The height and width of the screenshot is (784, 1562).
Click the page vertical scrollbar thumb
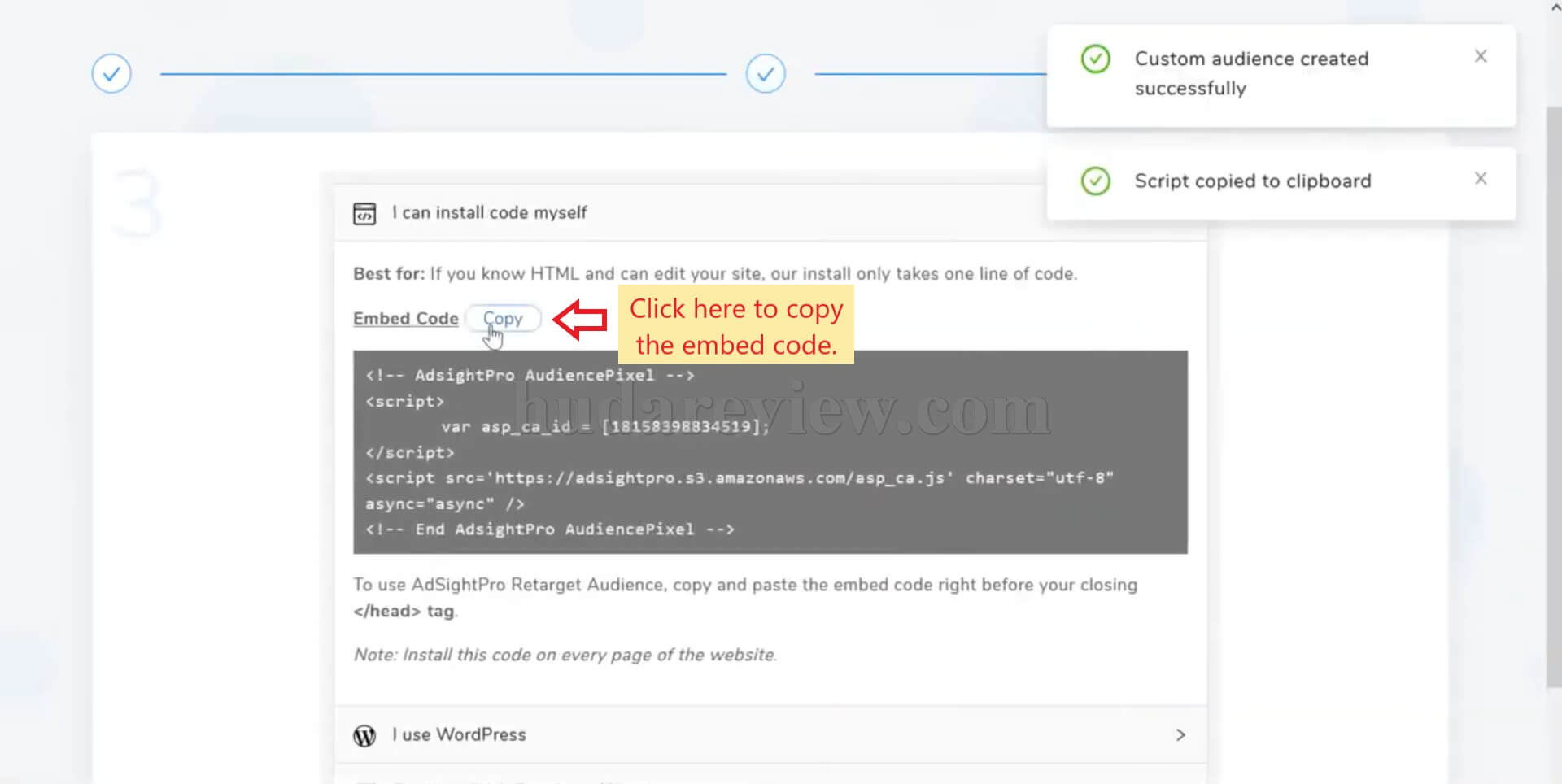[x=1554, y=399]
